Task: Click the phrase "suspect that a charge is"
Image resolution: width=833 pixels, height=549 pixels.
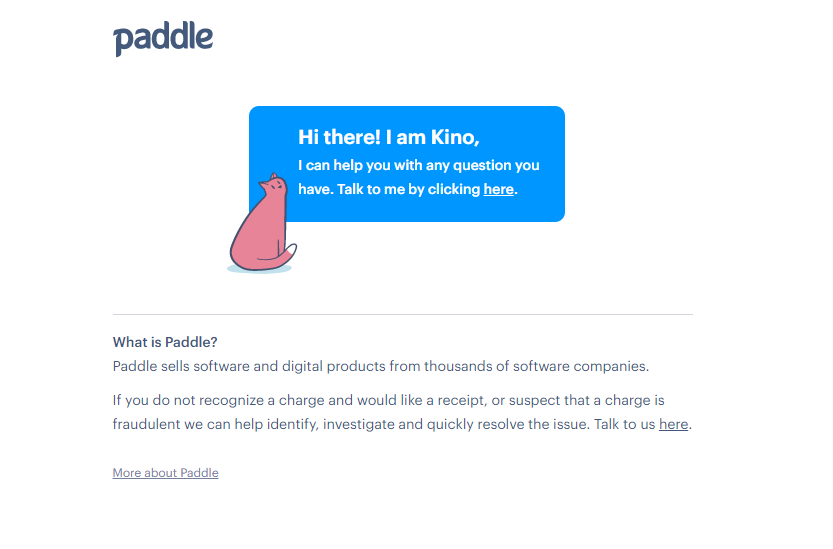Action: (586, 400)
